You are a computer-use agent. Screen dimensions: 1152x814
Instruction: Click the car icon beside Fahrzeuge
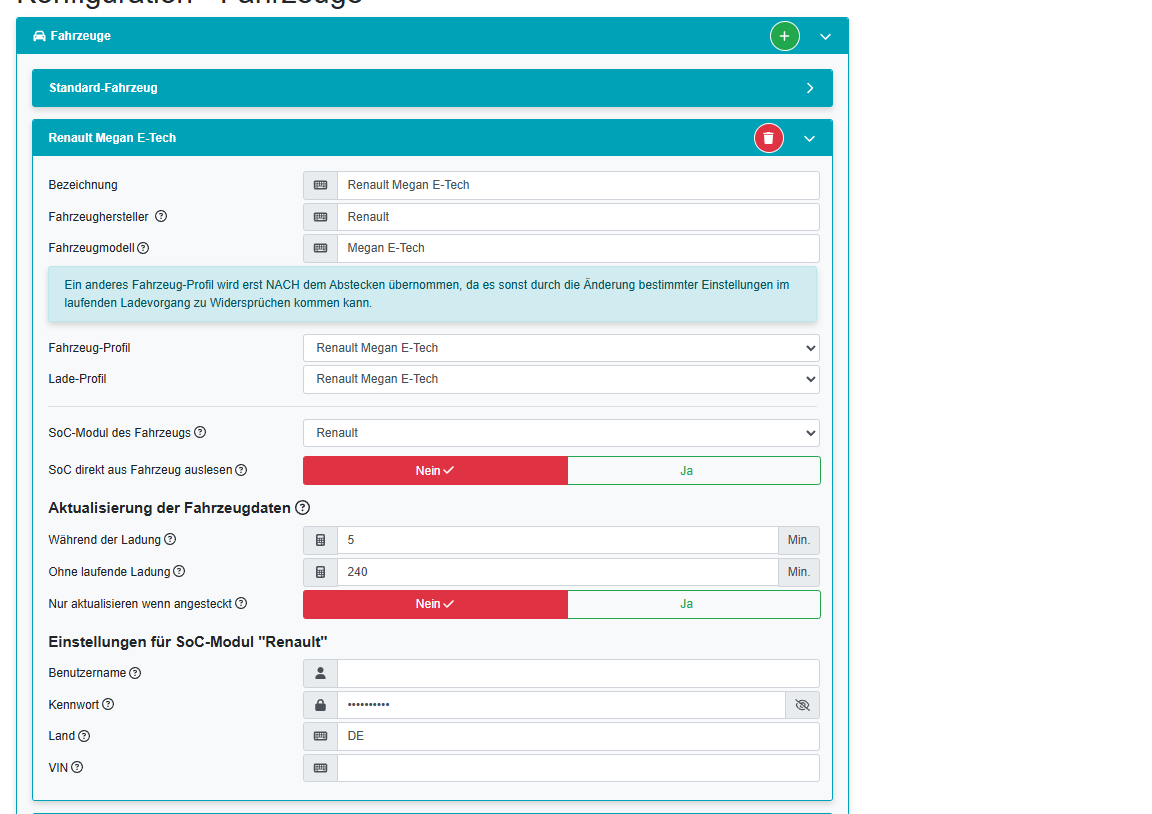[40, 36]
